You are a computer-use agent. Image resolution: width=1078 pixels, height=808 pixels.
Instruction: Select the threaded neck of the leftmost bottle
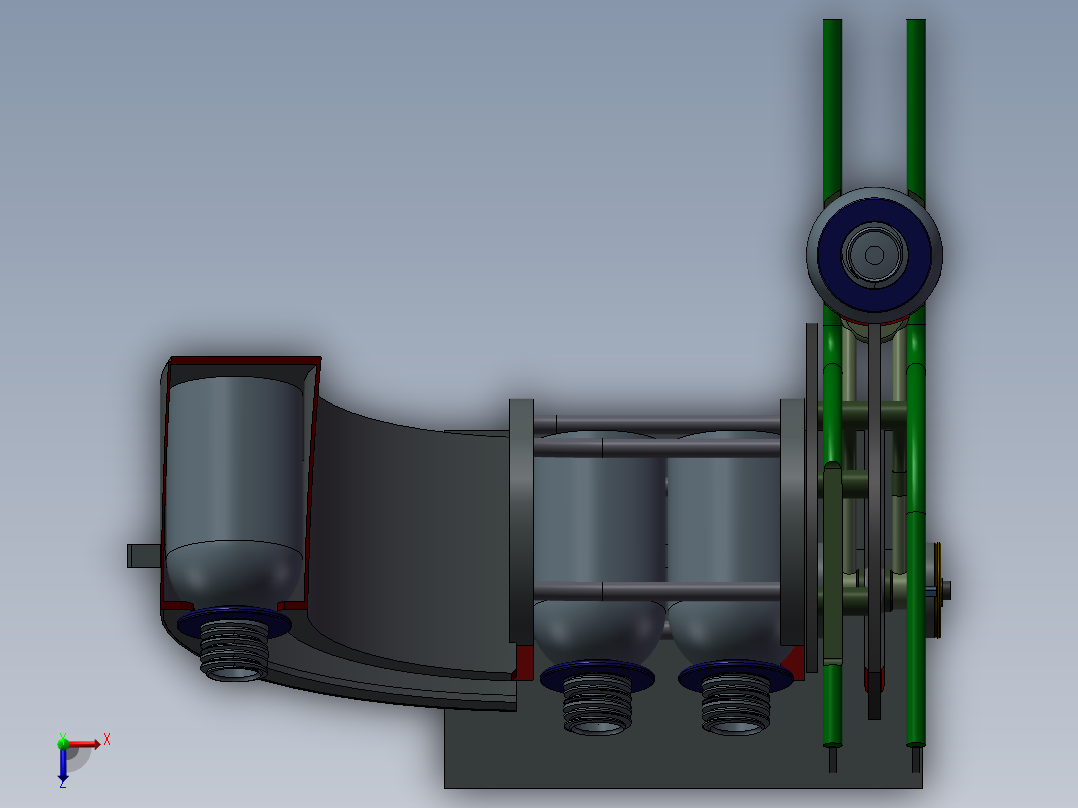pyautogui.click(x=234, y=651)
